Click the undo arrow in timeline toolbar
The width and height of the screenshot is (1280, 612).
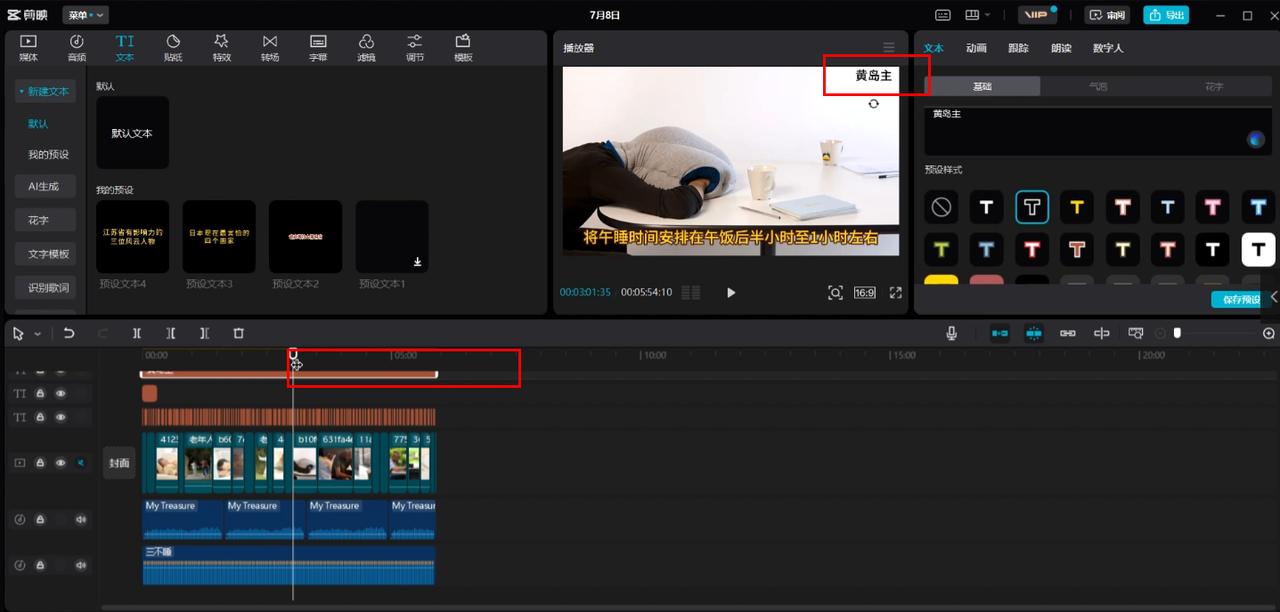tap(69, 333)
